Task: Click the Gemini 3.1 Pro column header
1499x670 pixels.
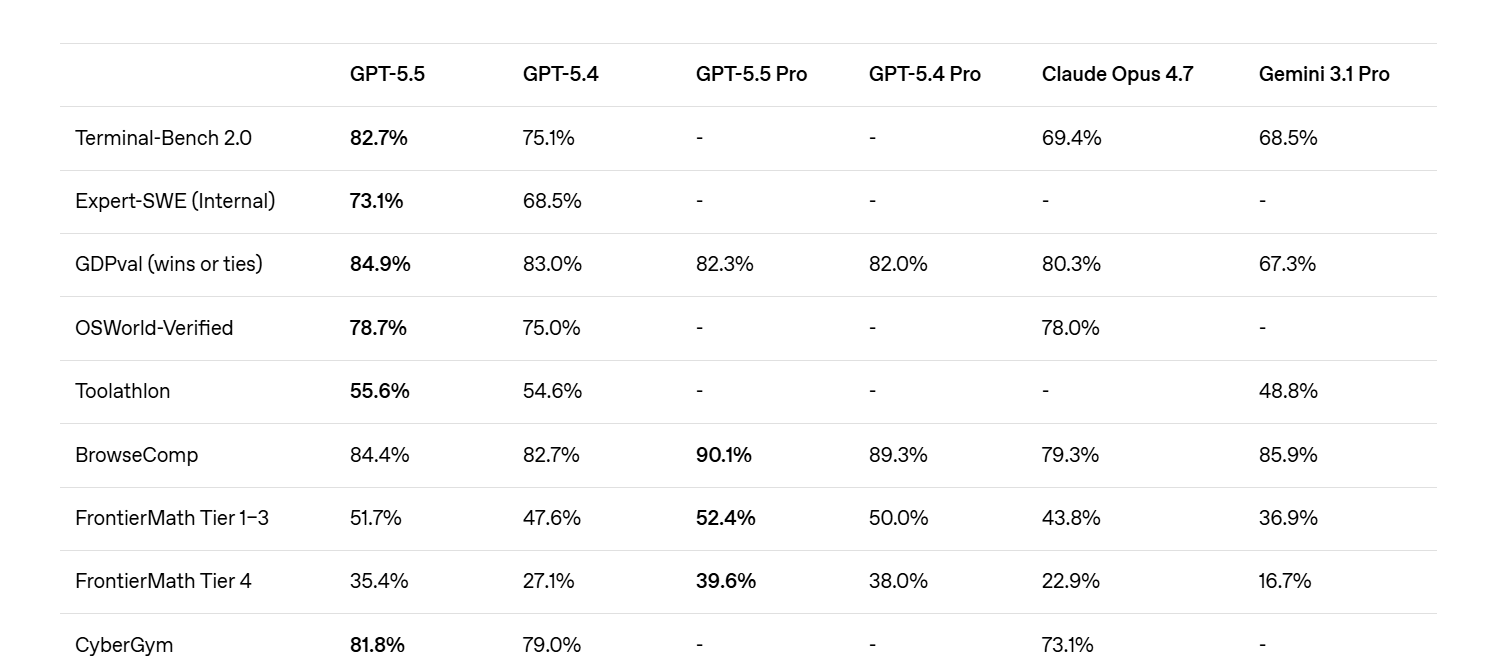Action: tap(1323, 74)
